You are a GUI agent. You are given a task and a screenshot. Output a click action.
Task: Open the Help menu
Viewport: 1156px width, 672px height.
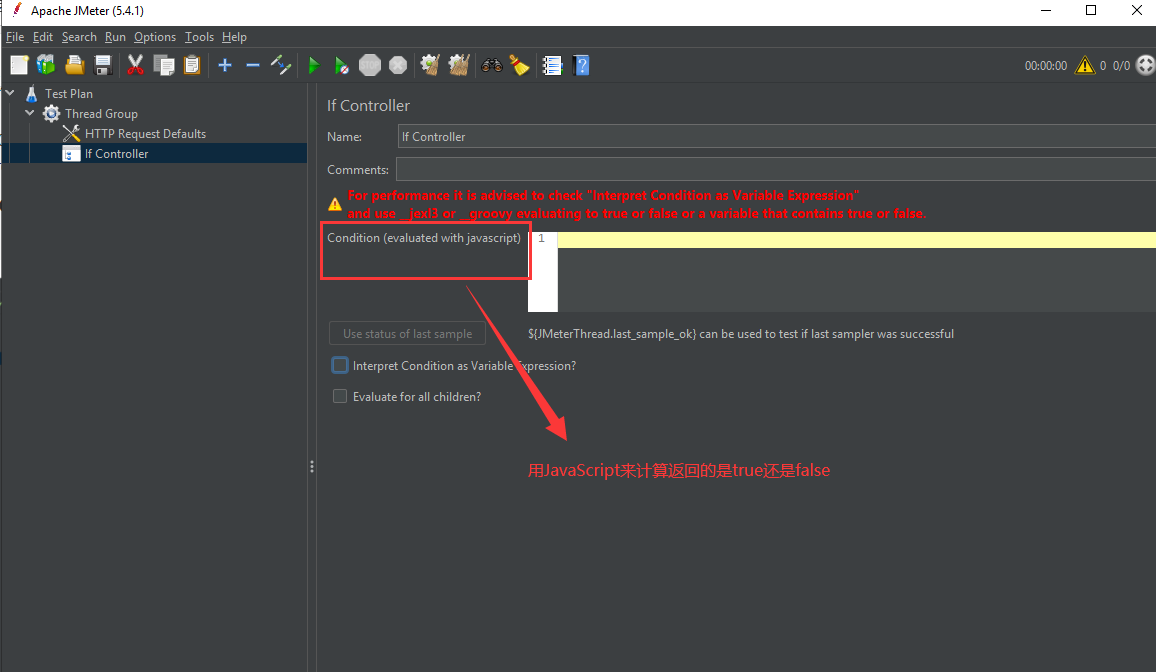(234, 37)
